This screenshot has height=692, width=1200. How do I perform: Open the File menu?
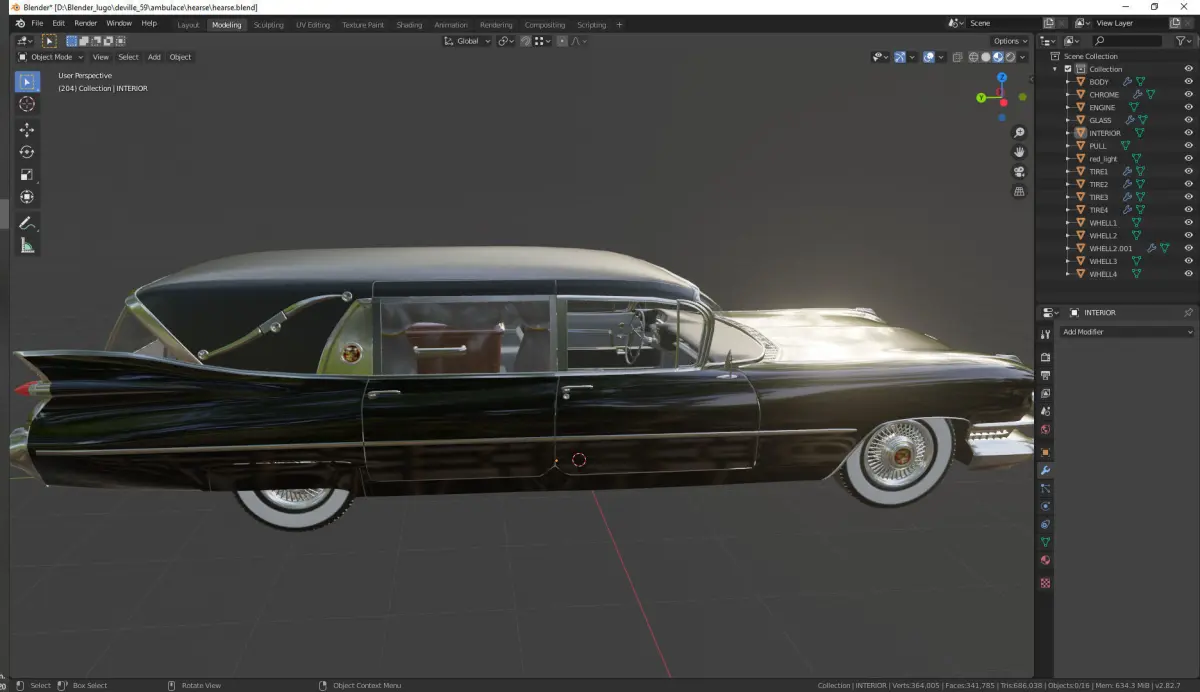pyautogui.click(x=37, y=23)
